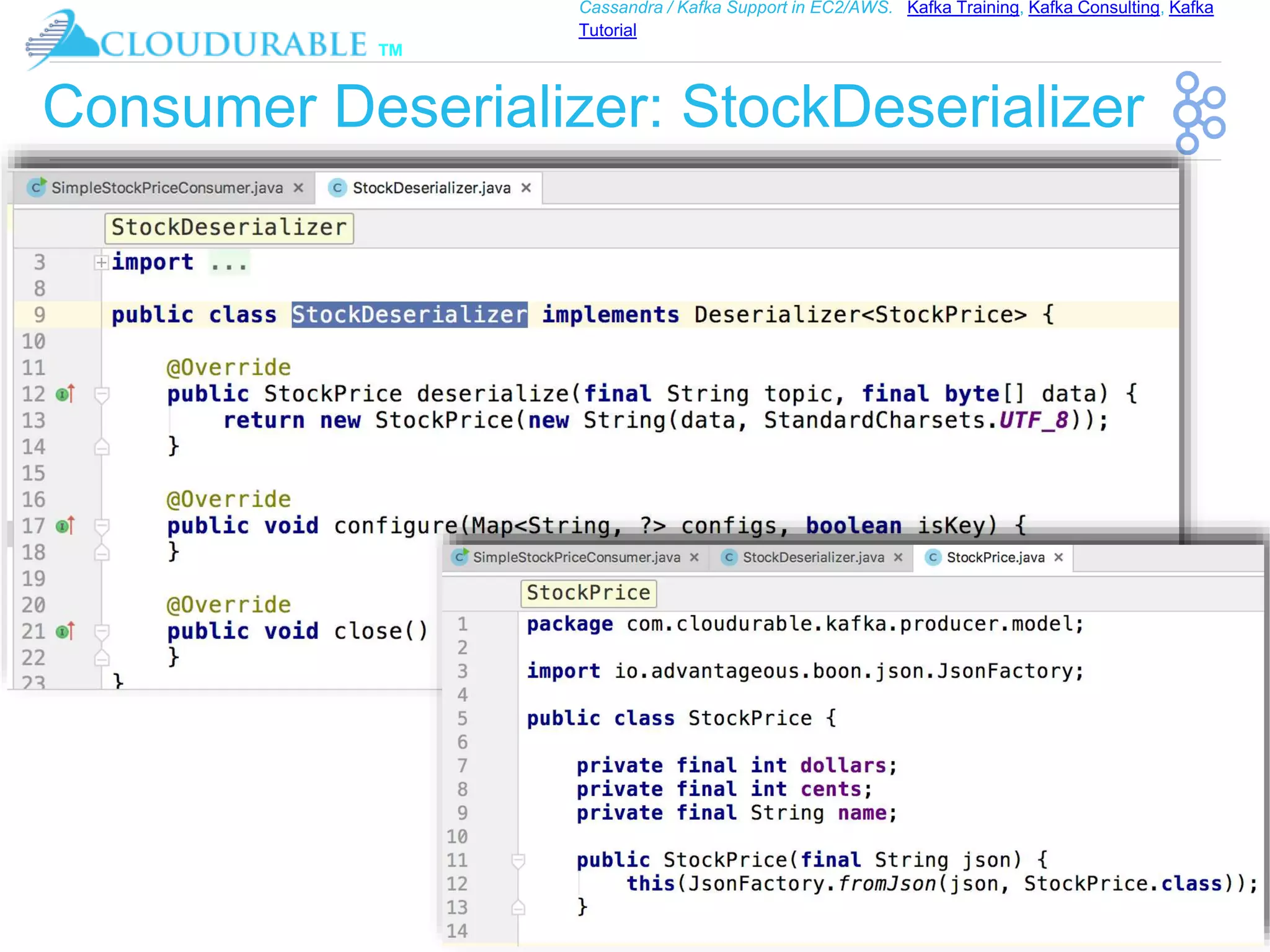Switch to StockDeserializer.java tab in lower editor
Screen dimensions: 1270x952
[x=812, y=557]
